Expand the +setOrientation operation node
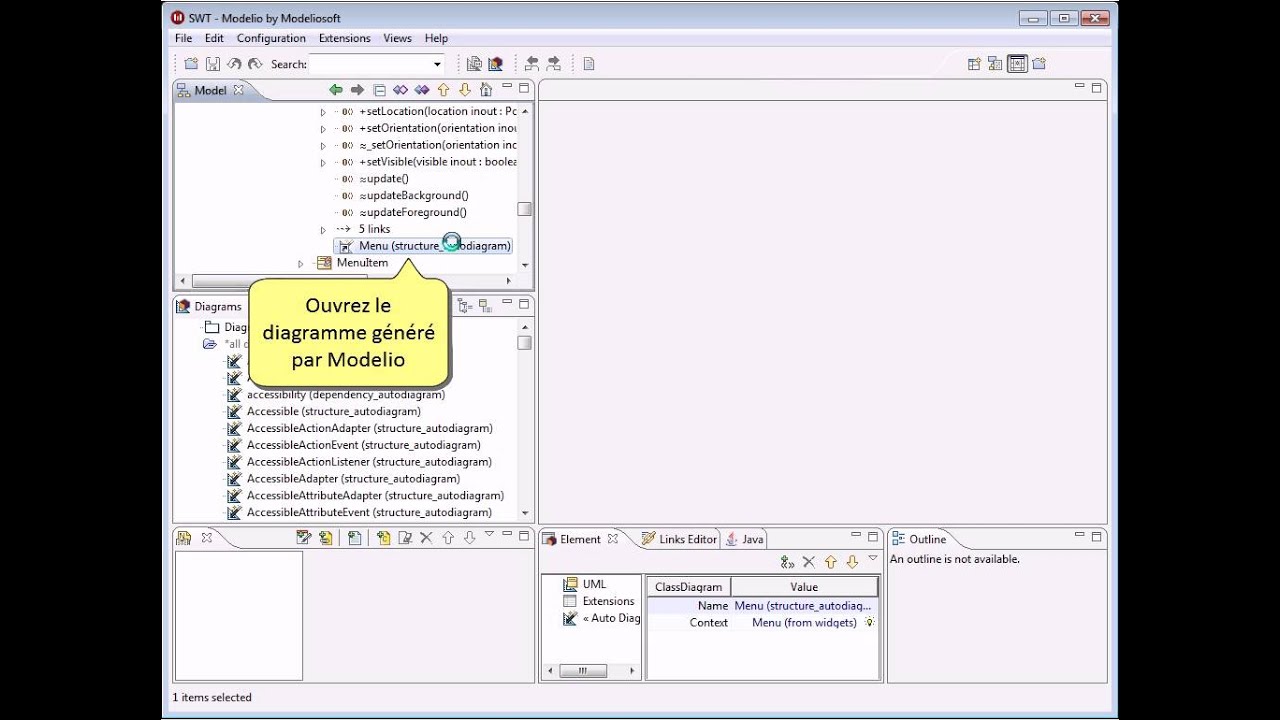 tap(323, 129)
